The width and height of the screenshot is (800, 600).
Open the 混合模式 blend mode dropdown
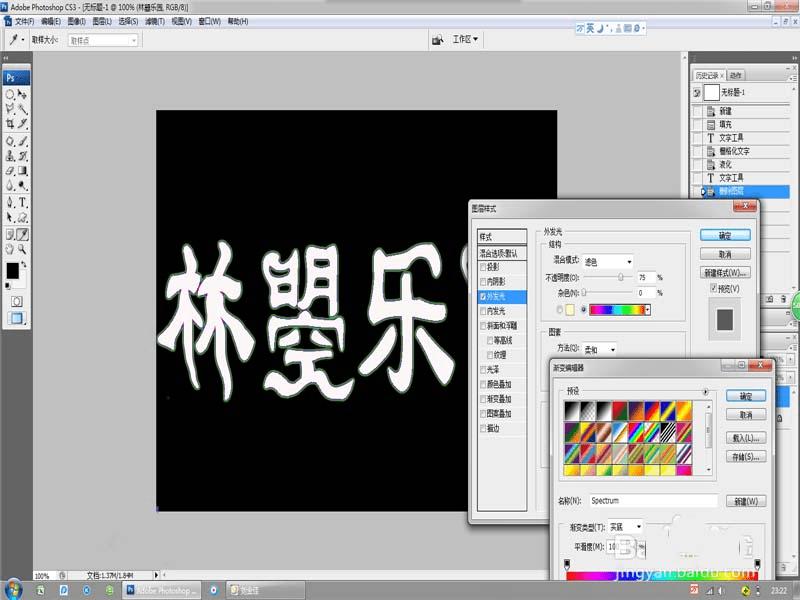(x=608, y=262)
